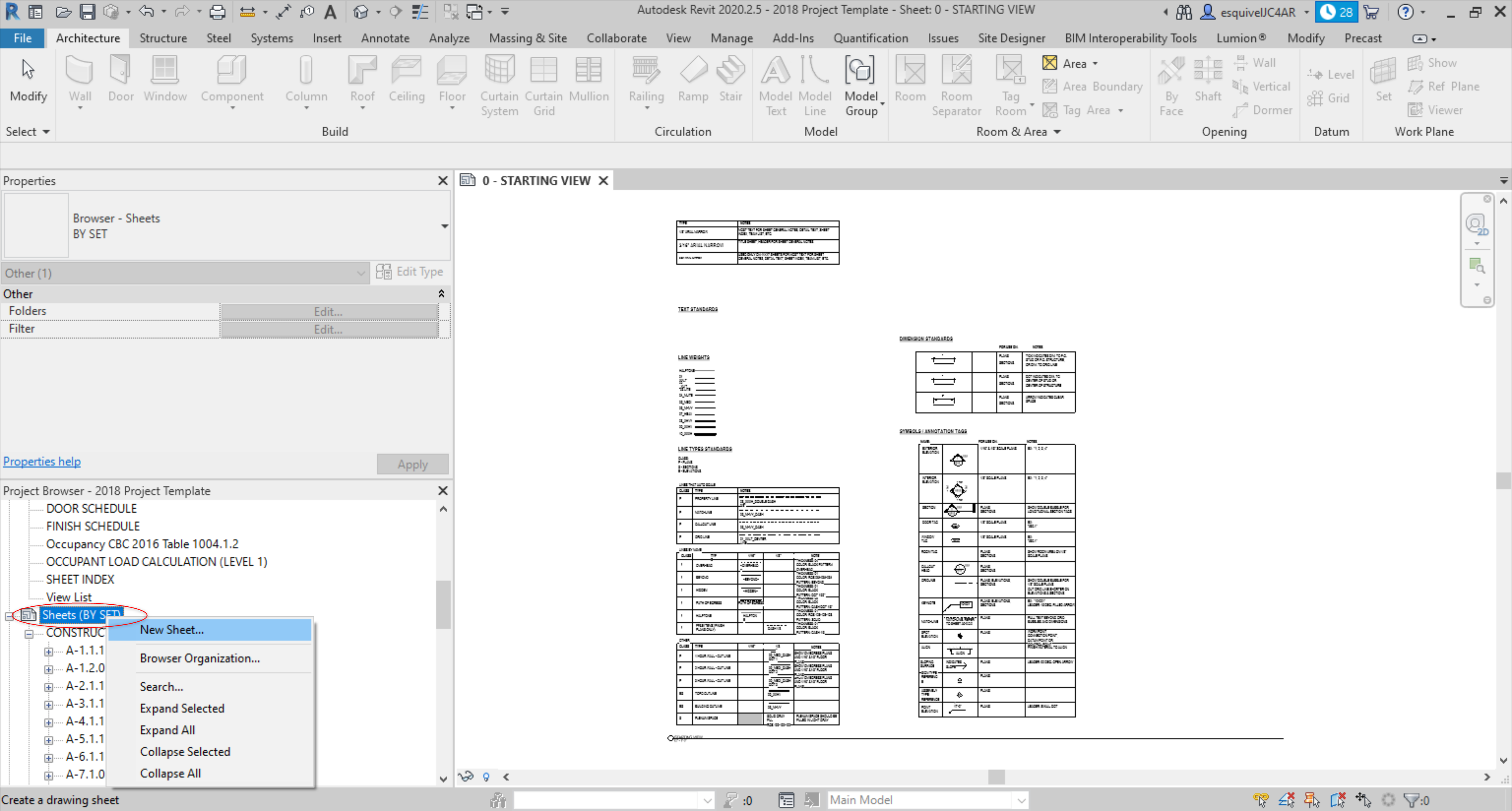
Task: Print with the printer icon
Action: pyautogui.click(x=217, y=12)
